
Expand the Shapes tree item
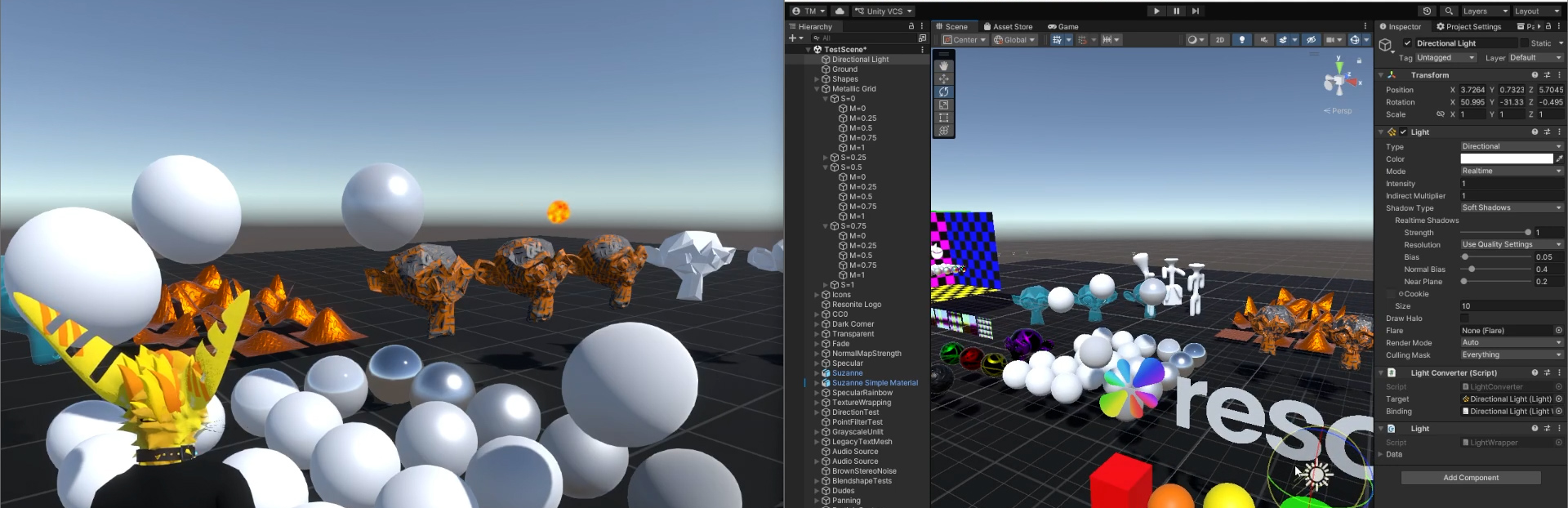tap(817, 79)
